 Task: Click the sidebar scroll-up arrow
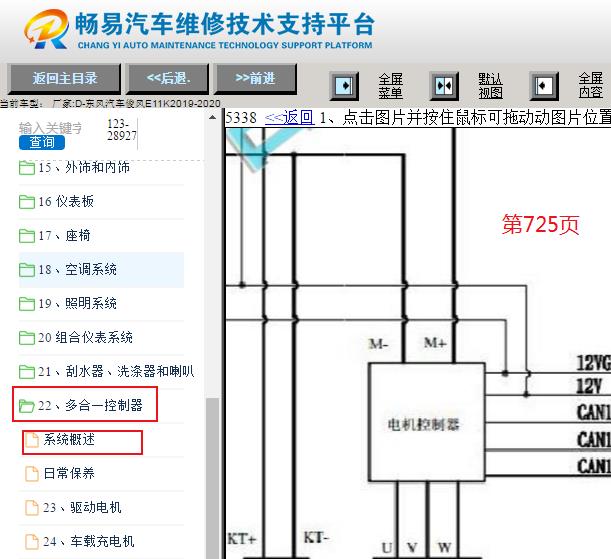point(212,117)
